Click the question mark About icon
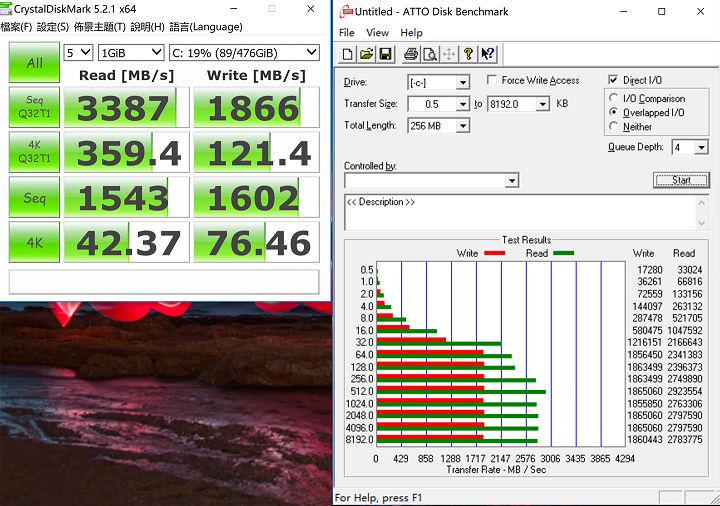This screenshot has width=720, height=506. (469, 54)
